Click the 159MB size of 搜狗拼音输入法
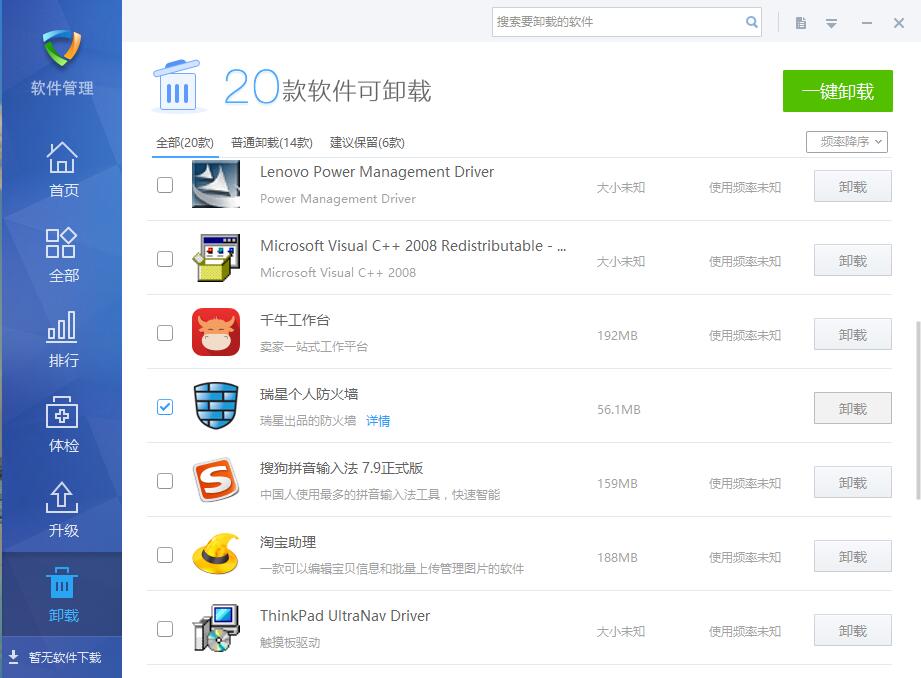Screen dimensions: 921x678 click(x=617, y=483)
